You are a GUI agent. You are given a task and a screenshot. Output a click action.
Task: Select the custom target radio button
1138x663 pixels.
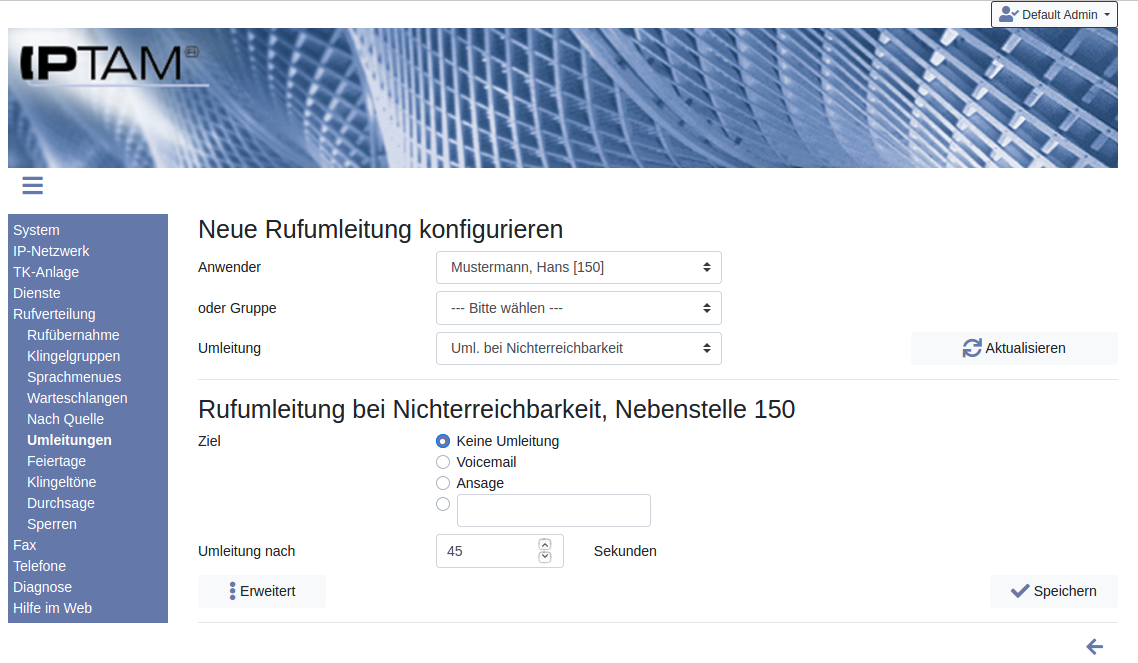tap(443, 504)
